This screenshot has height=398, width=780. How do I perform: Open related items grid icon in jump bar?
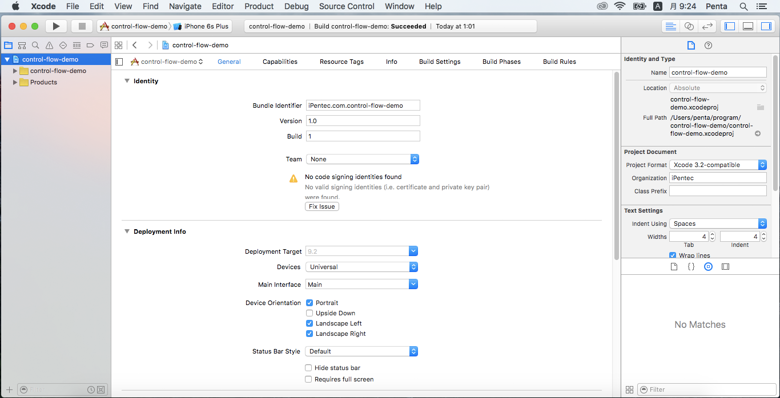click(118, 45)
